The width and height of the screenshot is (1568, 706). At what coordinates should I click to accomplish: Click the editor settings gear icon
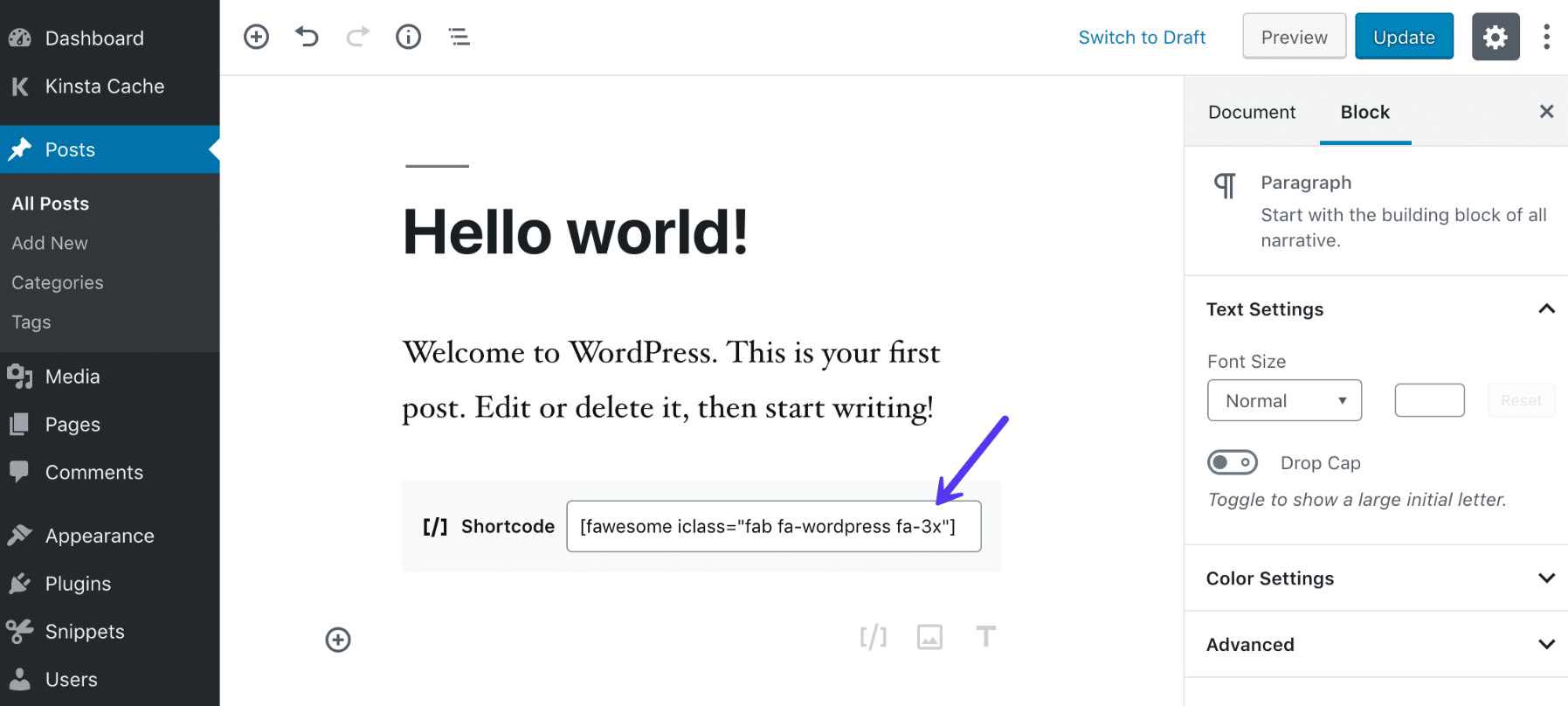(x=1495, y=36)
